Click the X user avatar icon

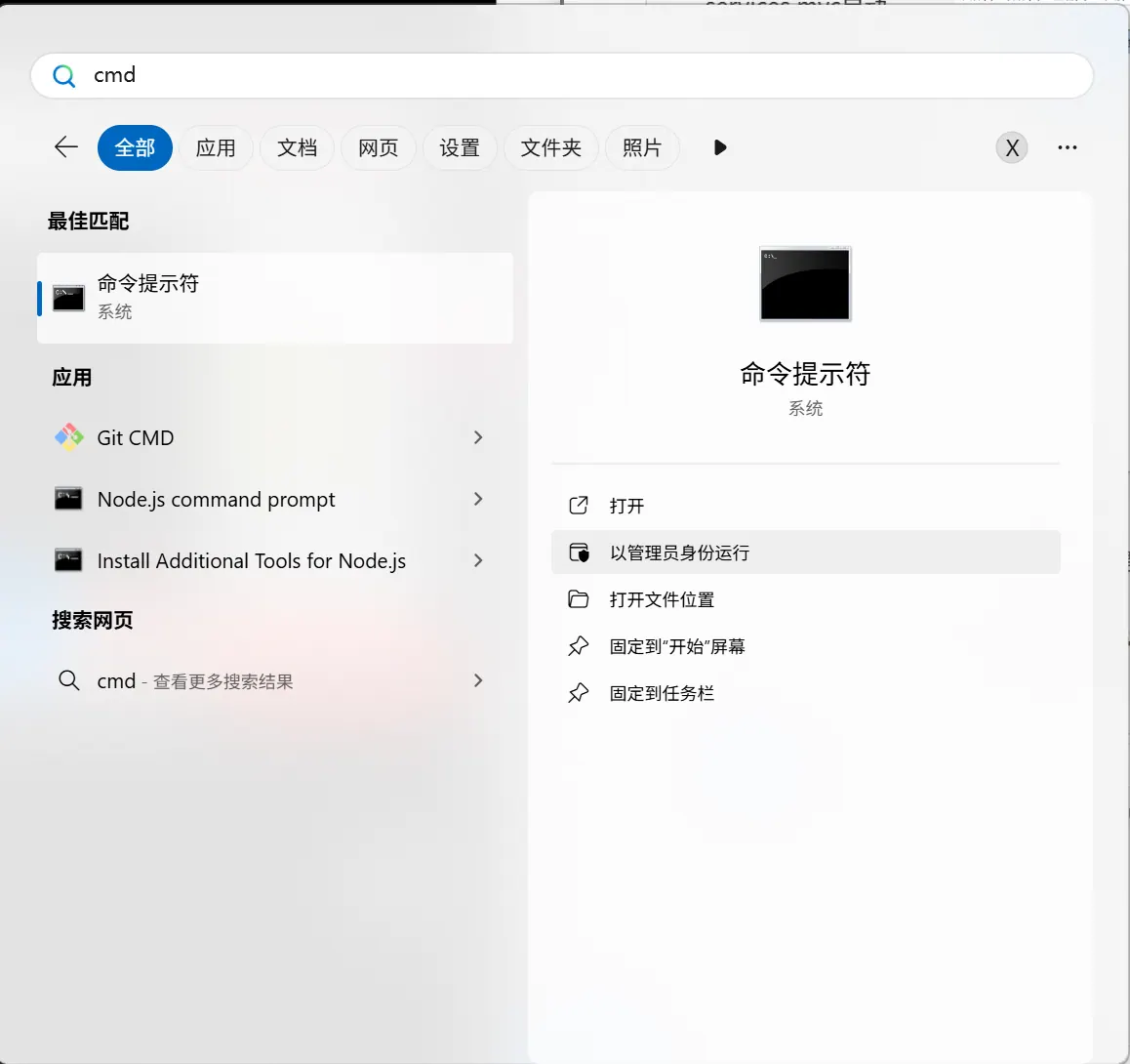1012,147
